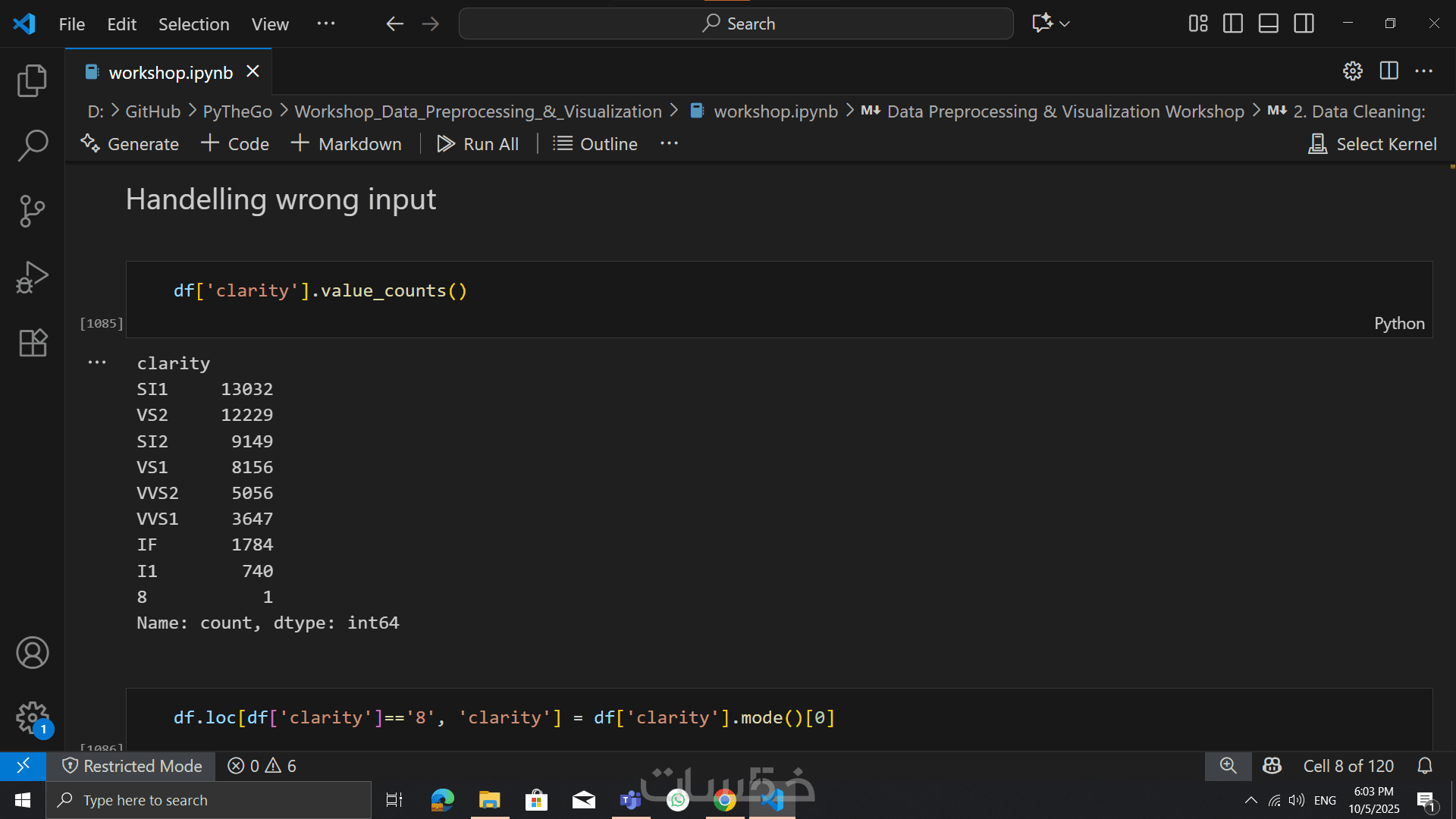Click Select Kernel button
The width and height of the screenshot is (1456, 819).
(1373, 144)
